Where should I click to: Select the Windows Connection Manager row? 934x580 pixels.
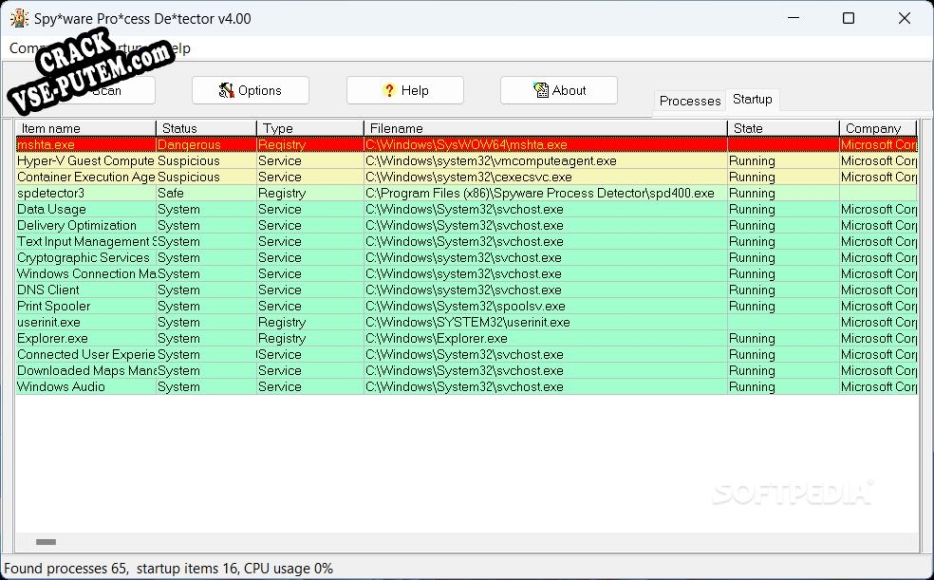(466, 273)
